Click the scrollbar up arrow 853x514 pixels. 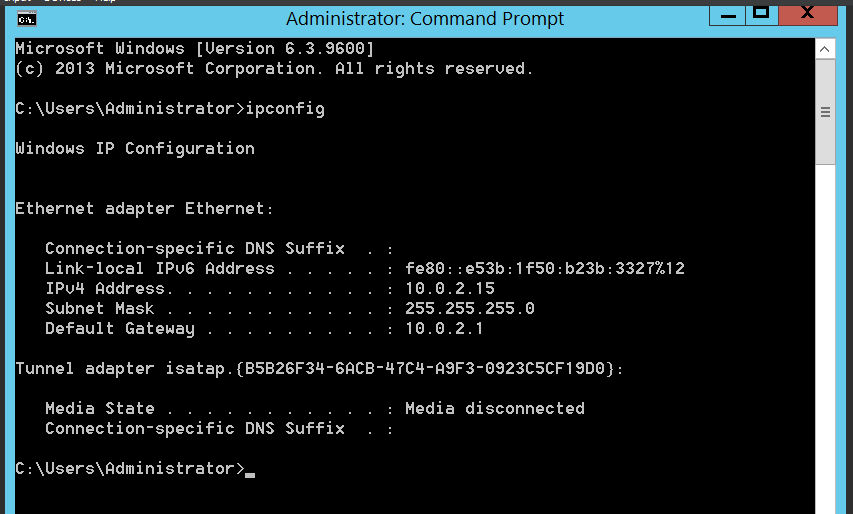[x=825, y=49]
